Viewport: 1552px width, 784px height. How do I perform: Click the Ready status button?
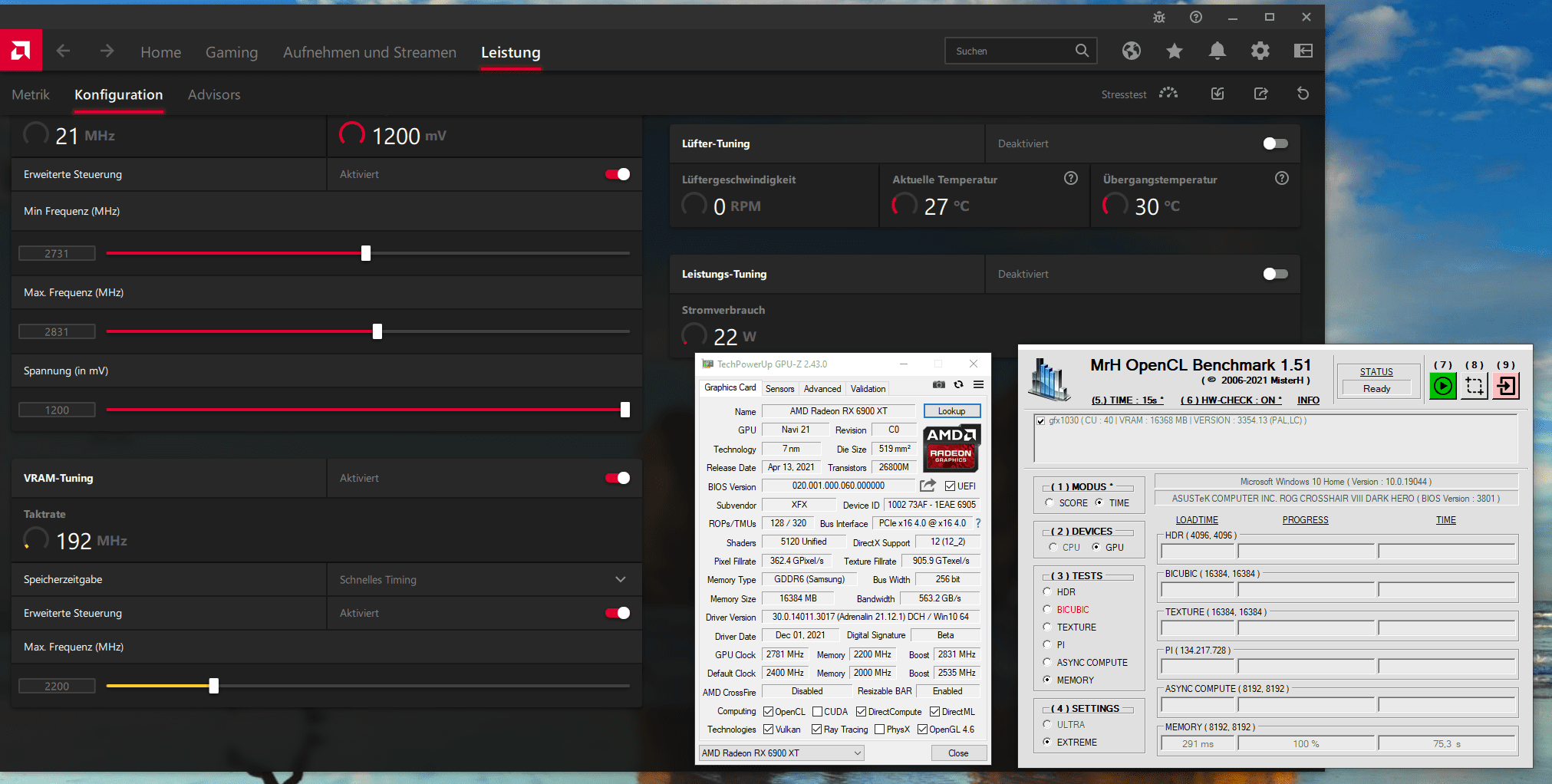click(1376, 389)
